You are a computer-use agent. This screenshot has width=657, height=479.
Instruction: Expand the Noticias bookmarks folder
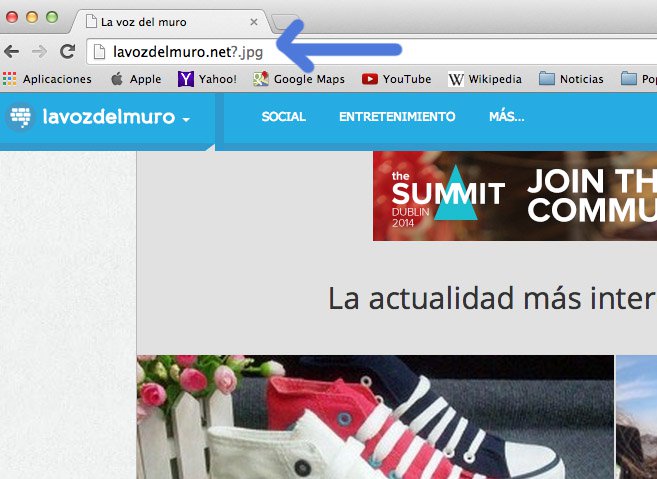pyautogui.click(x=571, y=79)
